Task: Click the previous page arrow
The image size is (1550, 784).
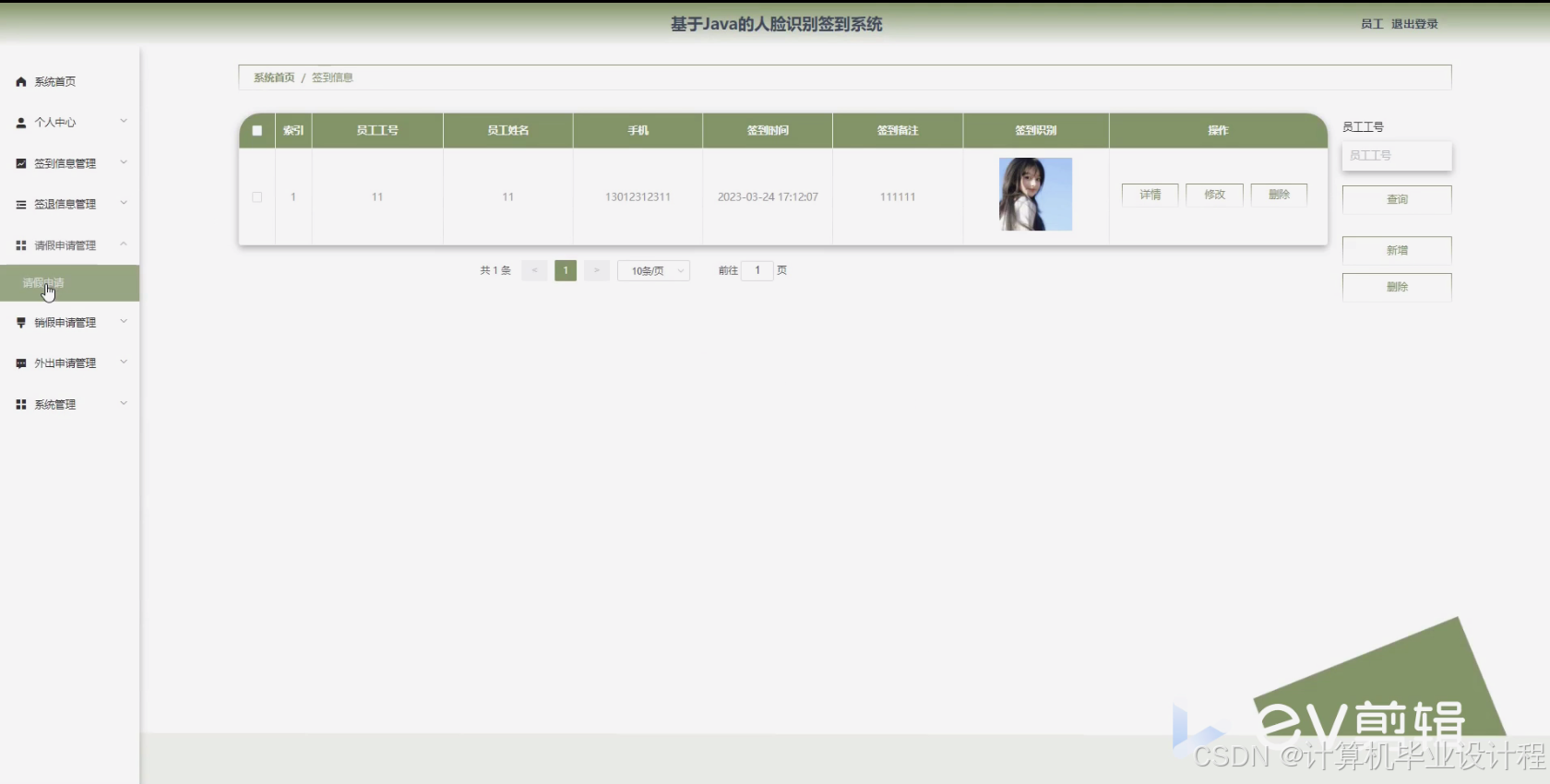Action: [x=534, y=270]
